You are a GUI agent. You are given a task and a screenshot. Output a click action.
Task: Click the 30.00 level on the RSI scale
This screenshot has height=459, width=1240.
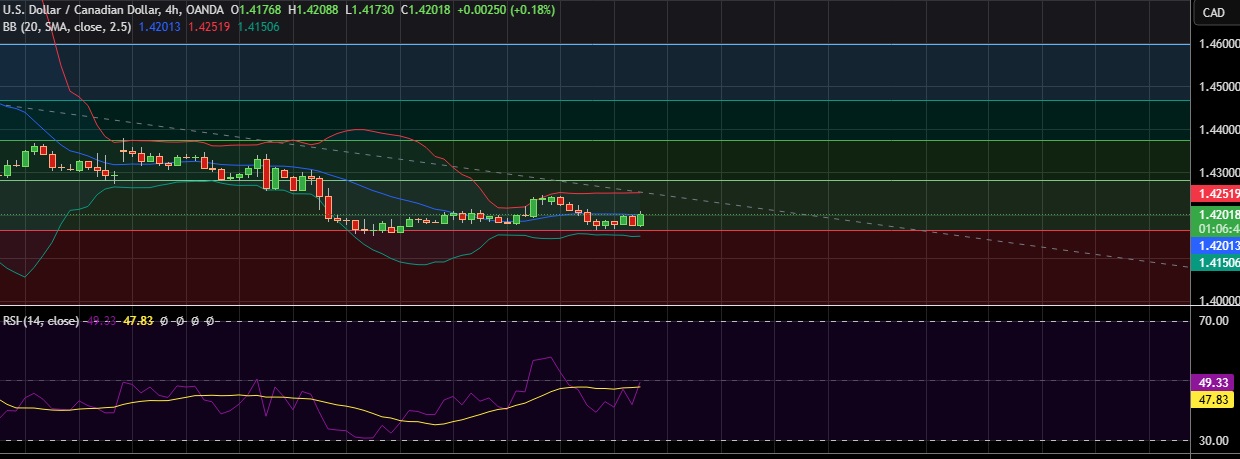tap(1214, 440)
